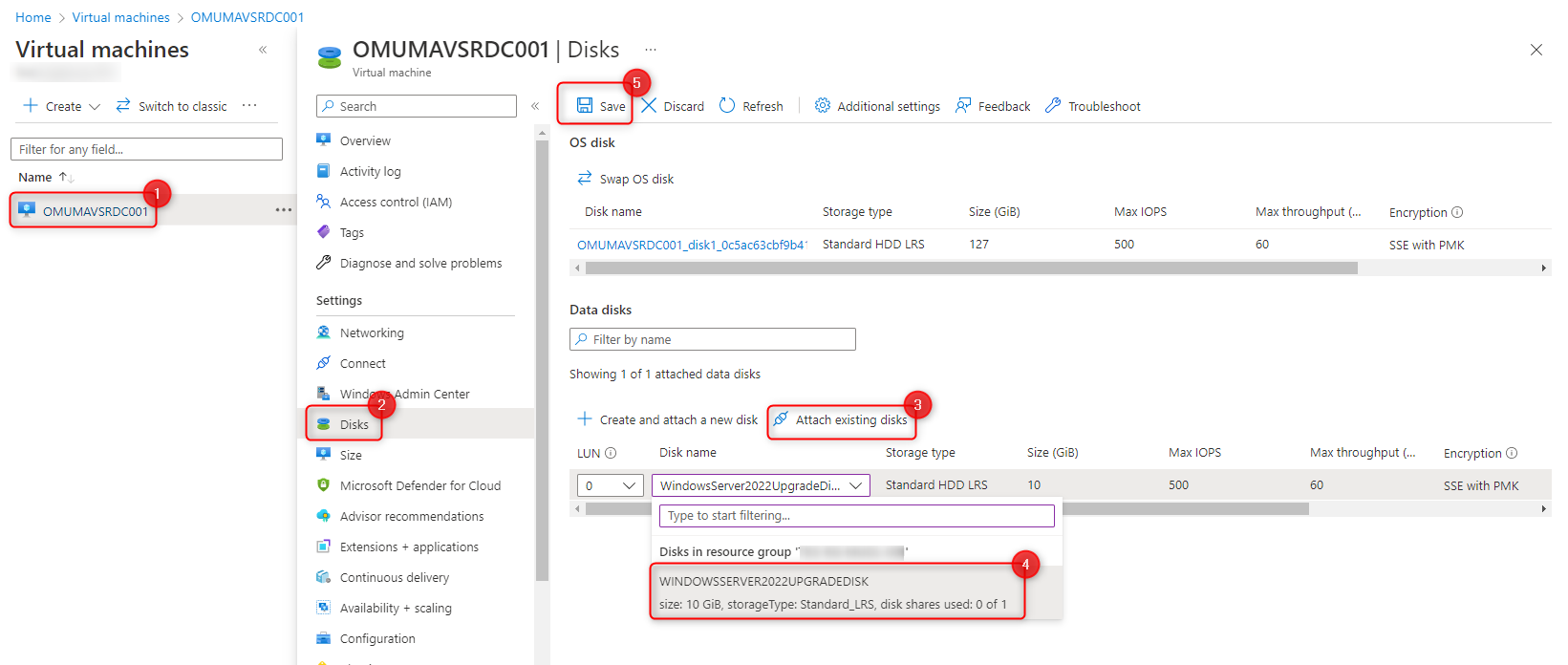Open Troubleshoot option
Image resolution: width=1568 pixels, height=665 pixels.
click(x=1093, y=106)
